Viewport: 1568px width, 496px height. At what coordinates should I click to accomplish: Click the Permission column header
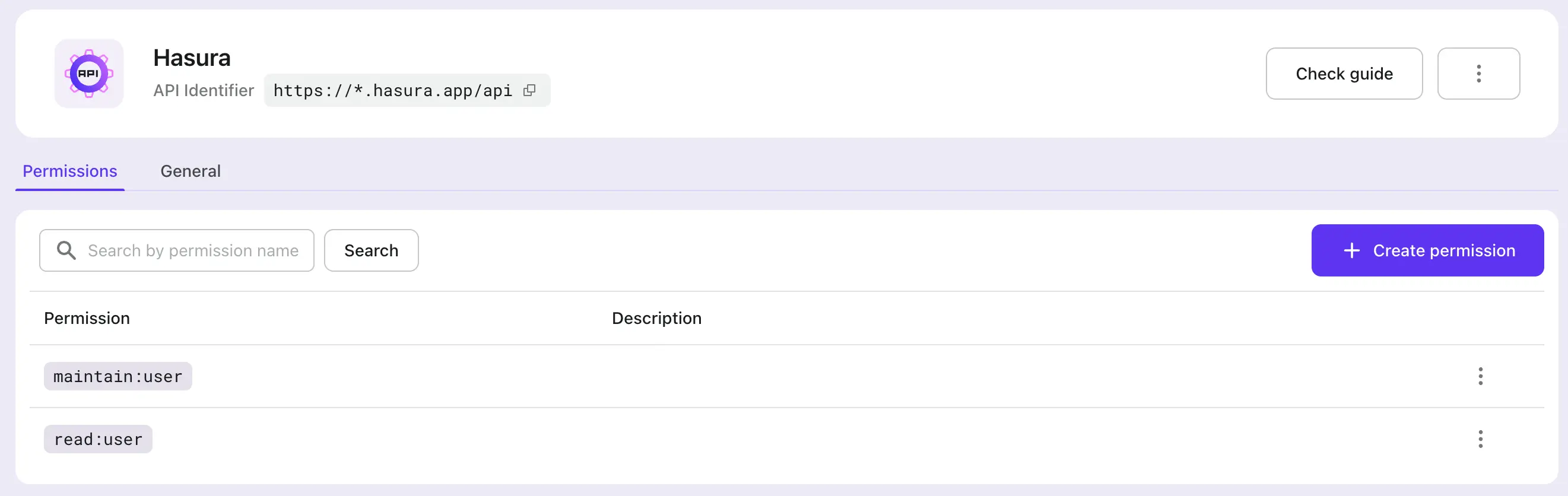(87, 317)
